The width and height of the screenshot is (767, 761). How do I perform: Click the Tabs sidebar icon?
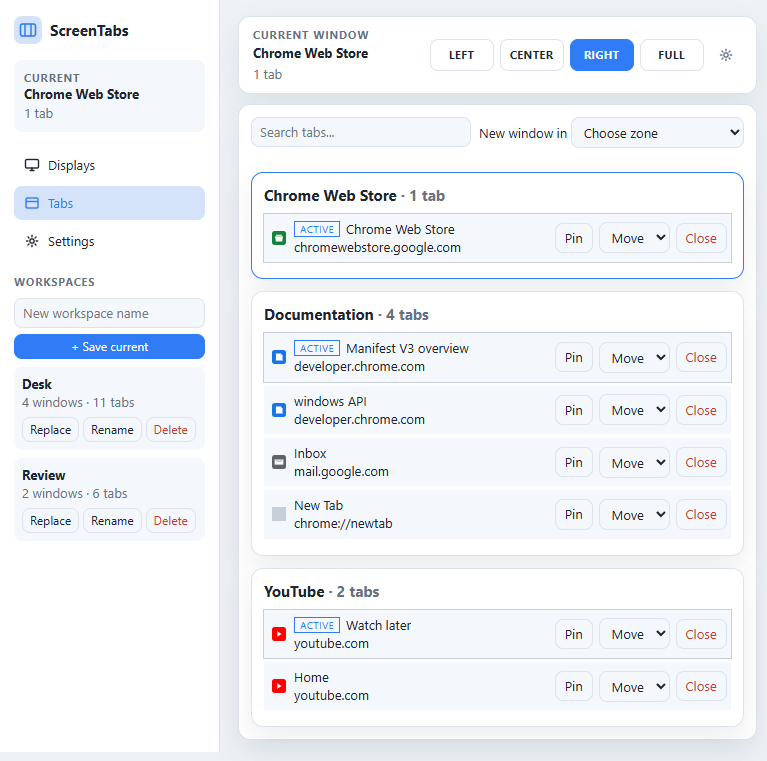tap(32, 203)
